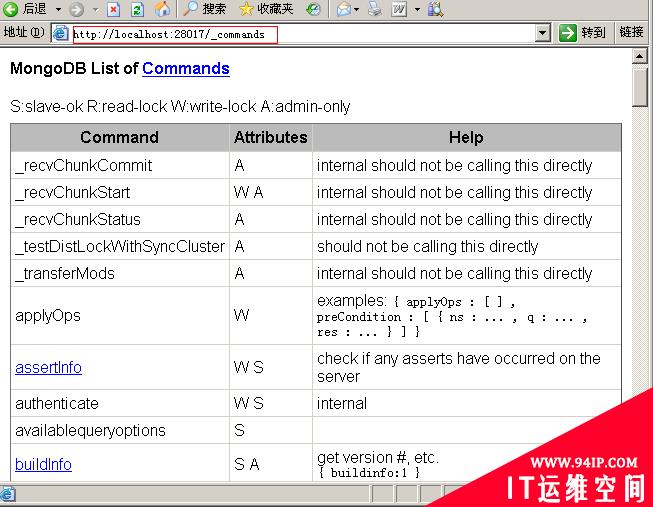Click the 'W A' attribute of _recvChunkStart
653x507 pixels.
point(249,192)
